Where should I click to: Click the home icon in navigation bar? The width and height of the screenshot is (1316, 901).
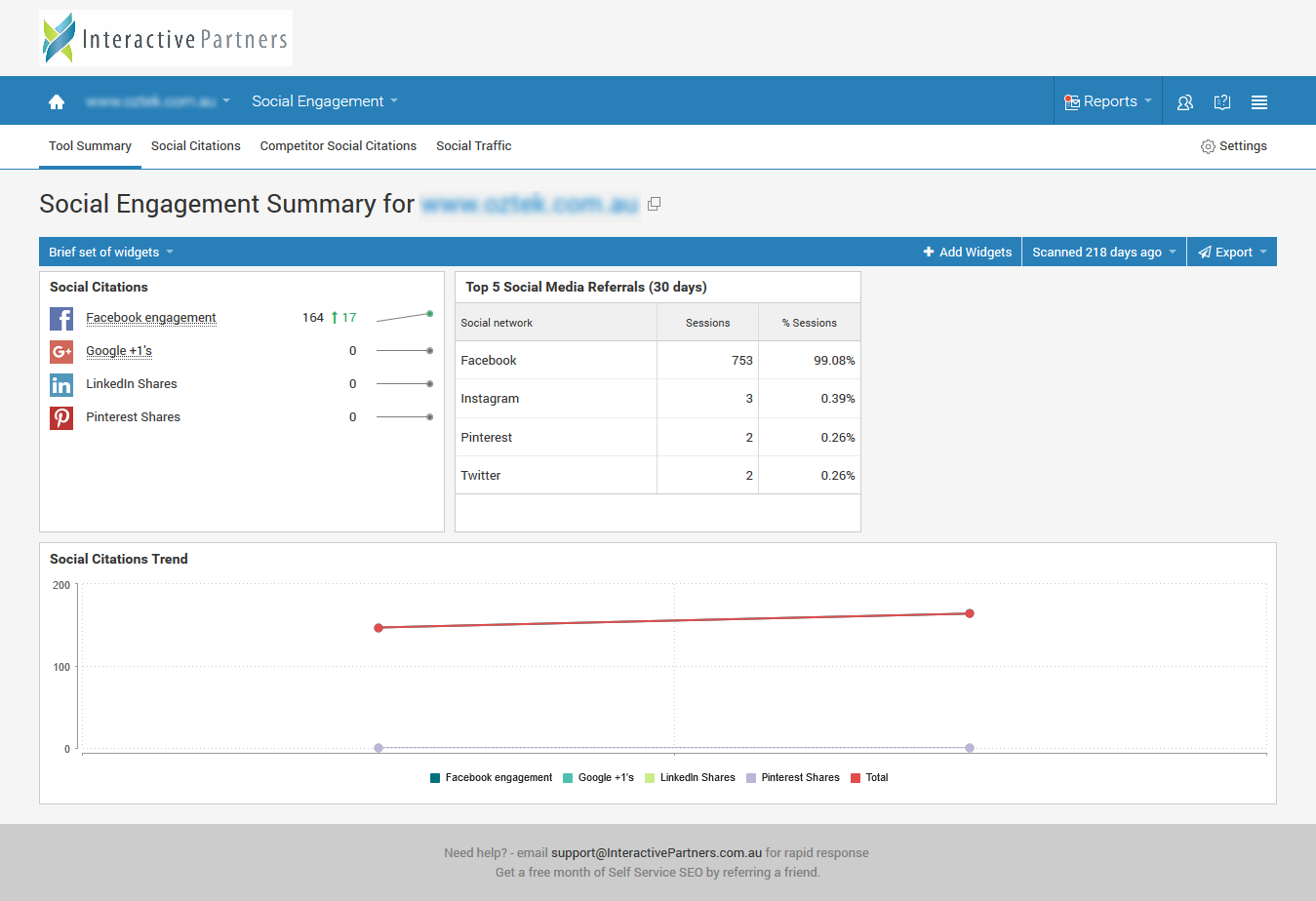tap(57, 101)
